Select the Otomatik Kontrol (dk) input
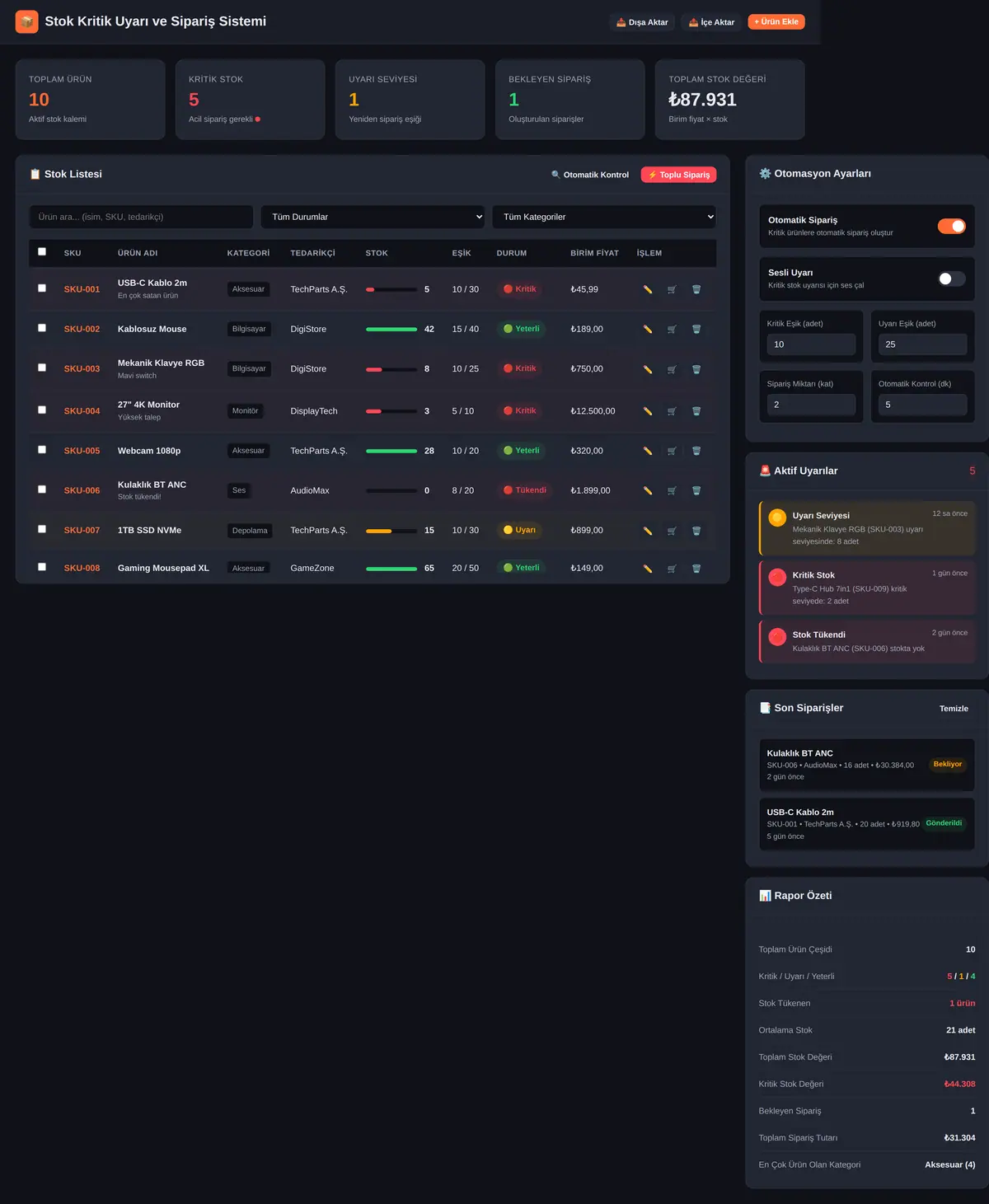Screen dimensions: 989x1204 tap(922, 405)
